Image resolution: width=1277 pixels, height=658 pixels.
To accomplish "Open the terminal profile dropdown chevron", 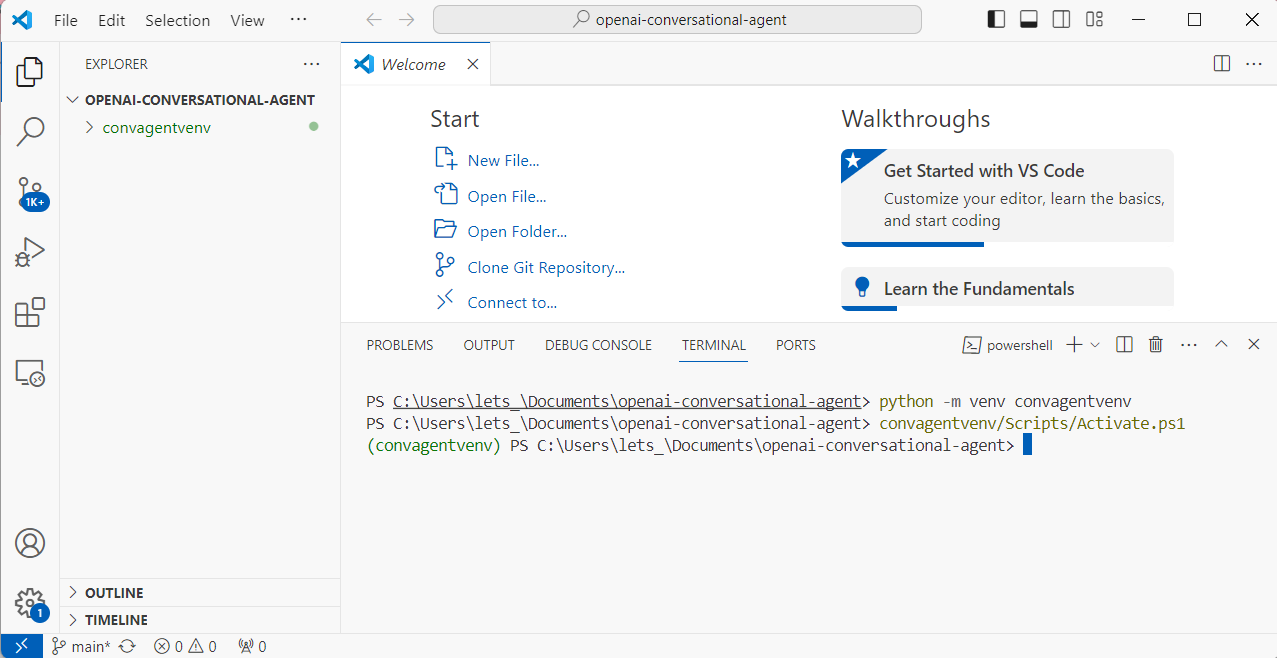I will pyautogui.click(x=1095, y=344).
